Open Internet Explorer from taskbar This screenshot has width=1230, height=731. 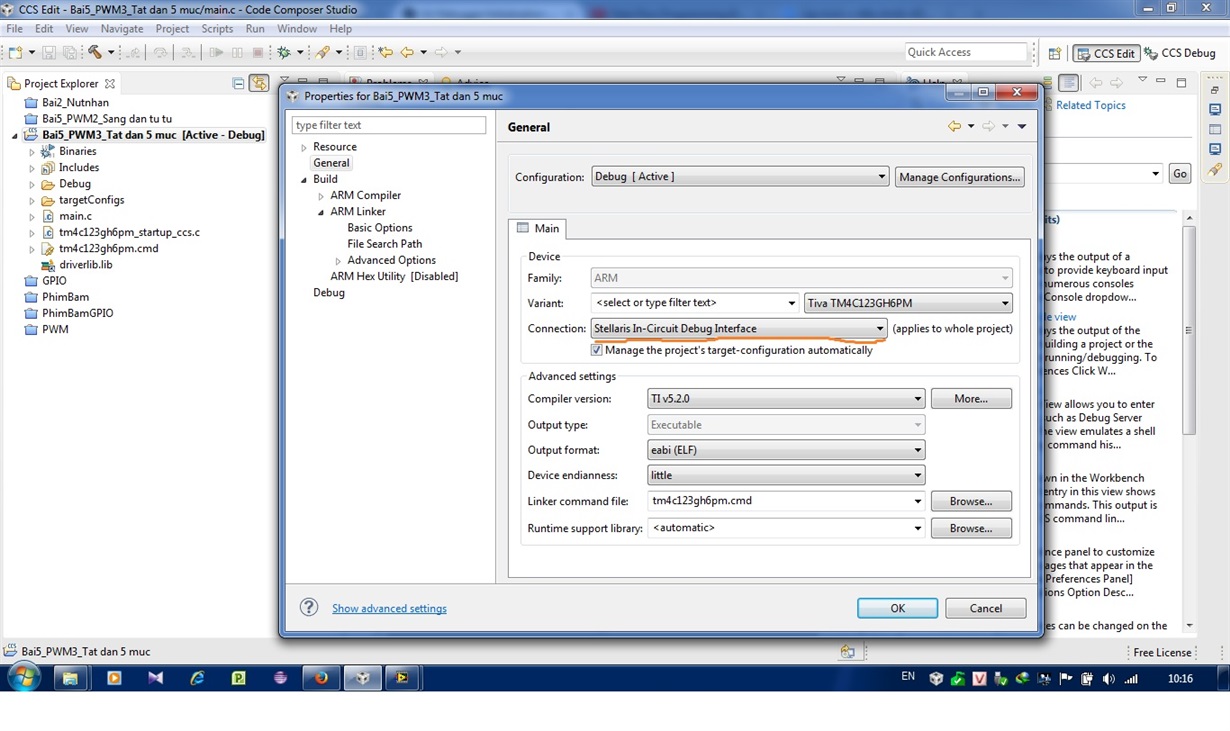pos(197,678)
